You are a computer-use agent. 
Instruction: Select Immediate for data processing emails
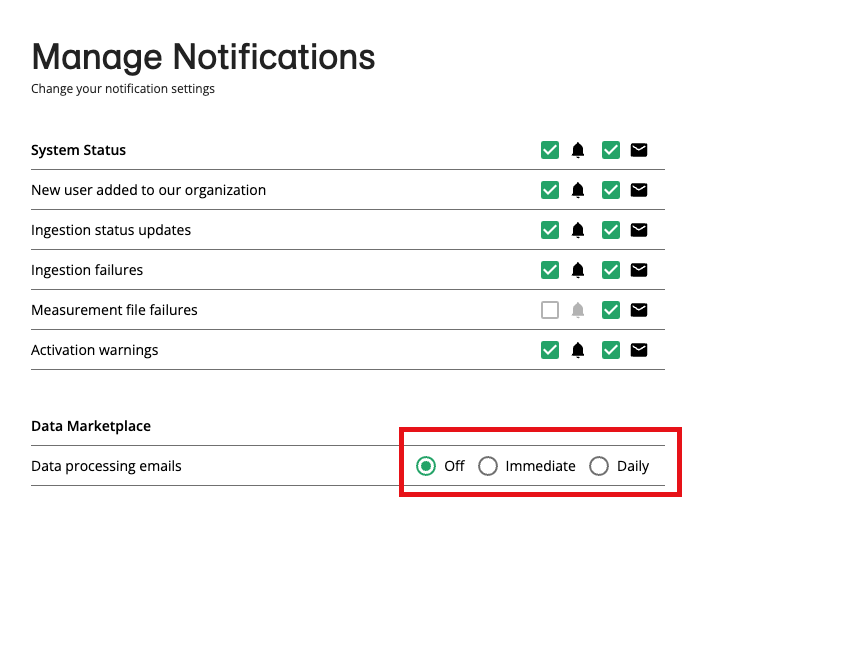click(x=488, y=466)
